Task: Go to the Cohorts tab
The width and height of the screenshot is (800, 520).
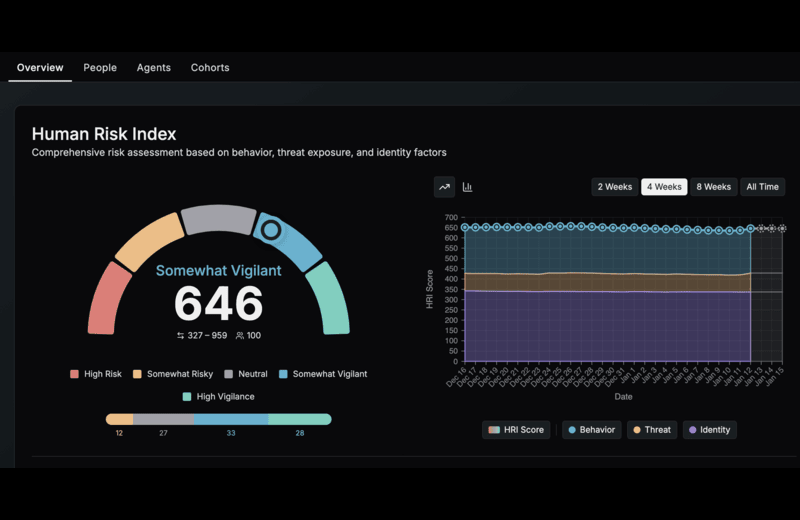Action: point(210,68)
